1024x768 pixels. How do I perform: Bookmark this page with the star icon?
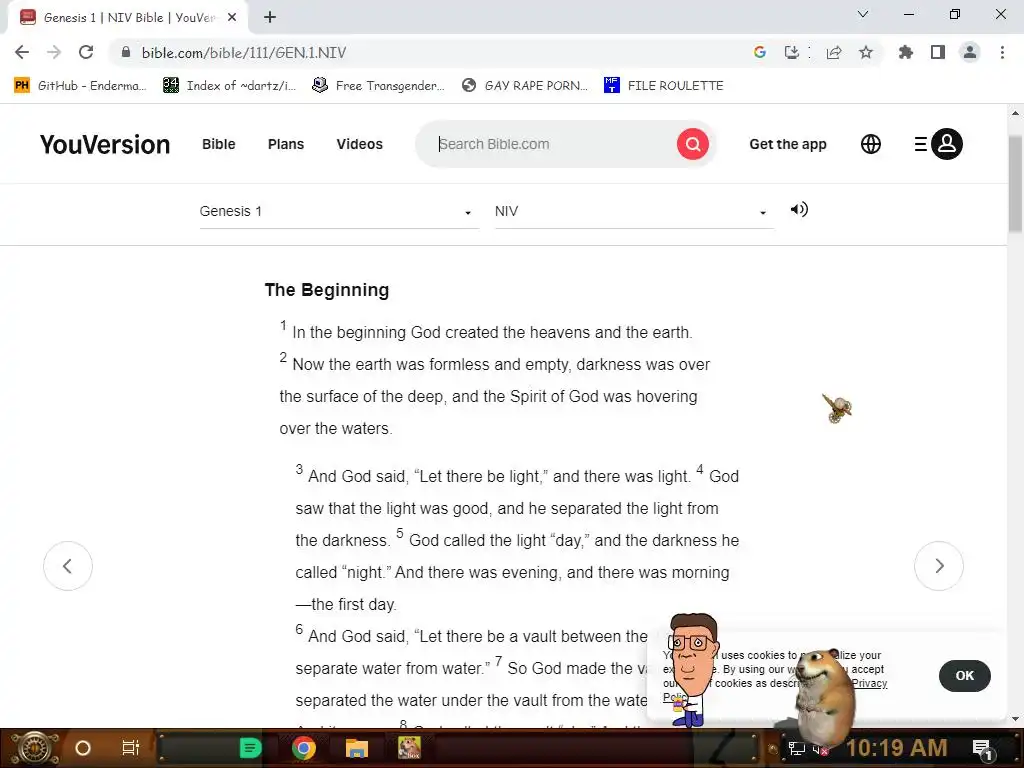pos(866,52)
